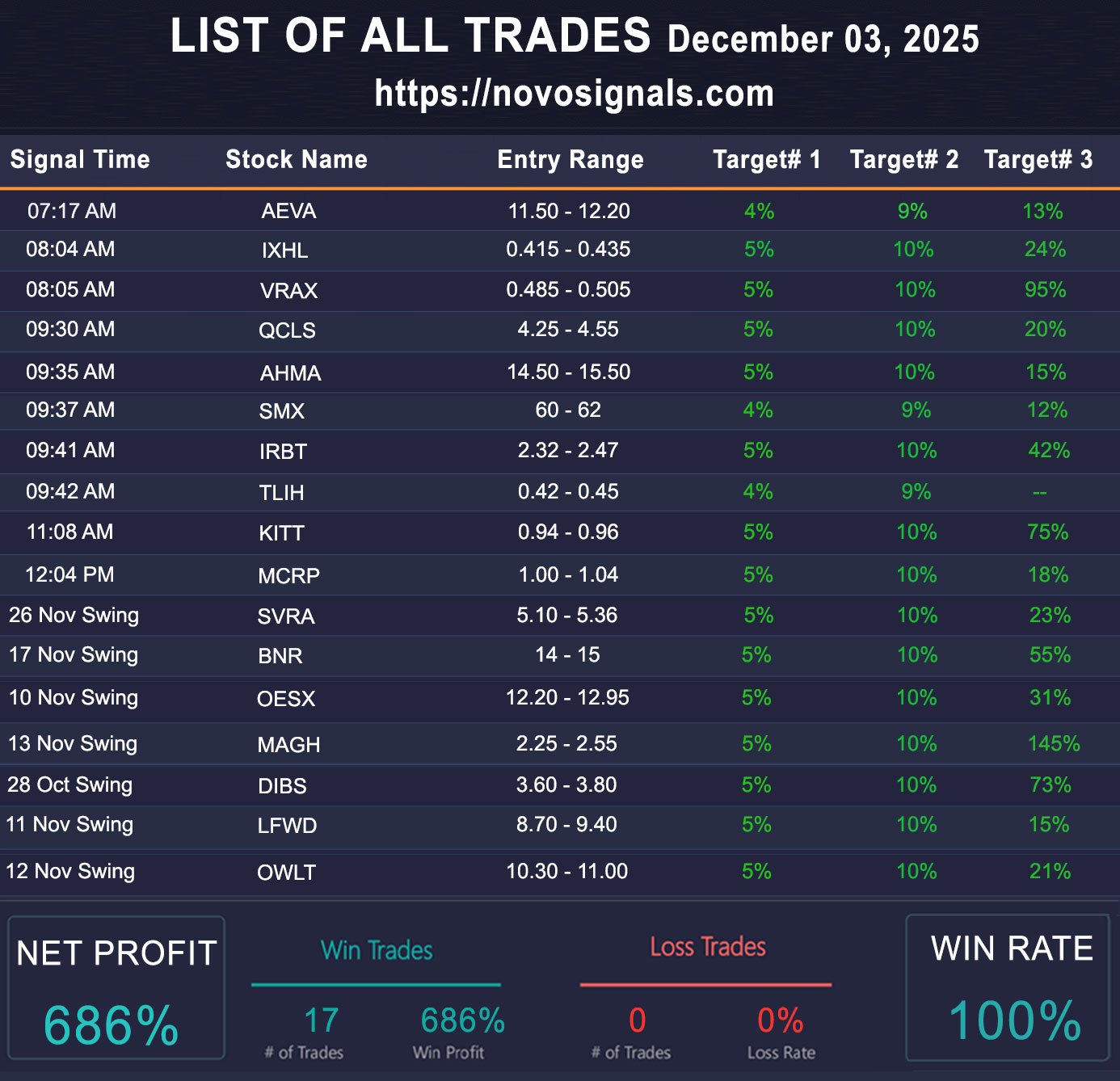Select the 26 Nov Swing signal entry
The height and width of the screenshot is (1081, 1120).
[74, 615]
